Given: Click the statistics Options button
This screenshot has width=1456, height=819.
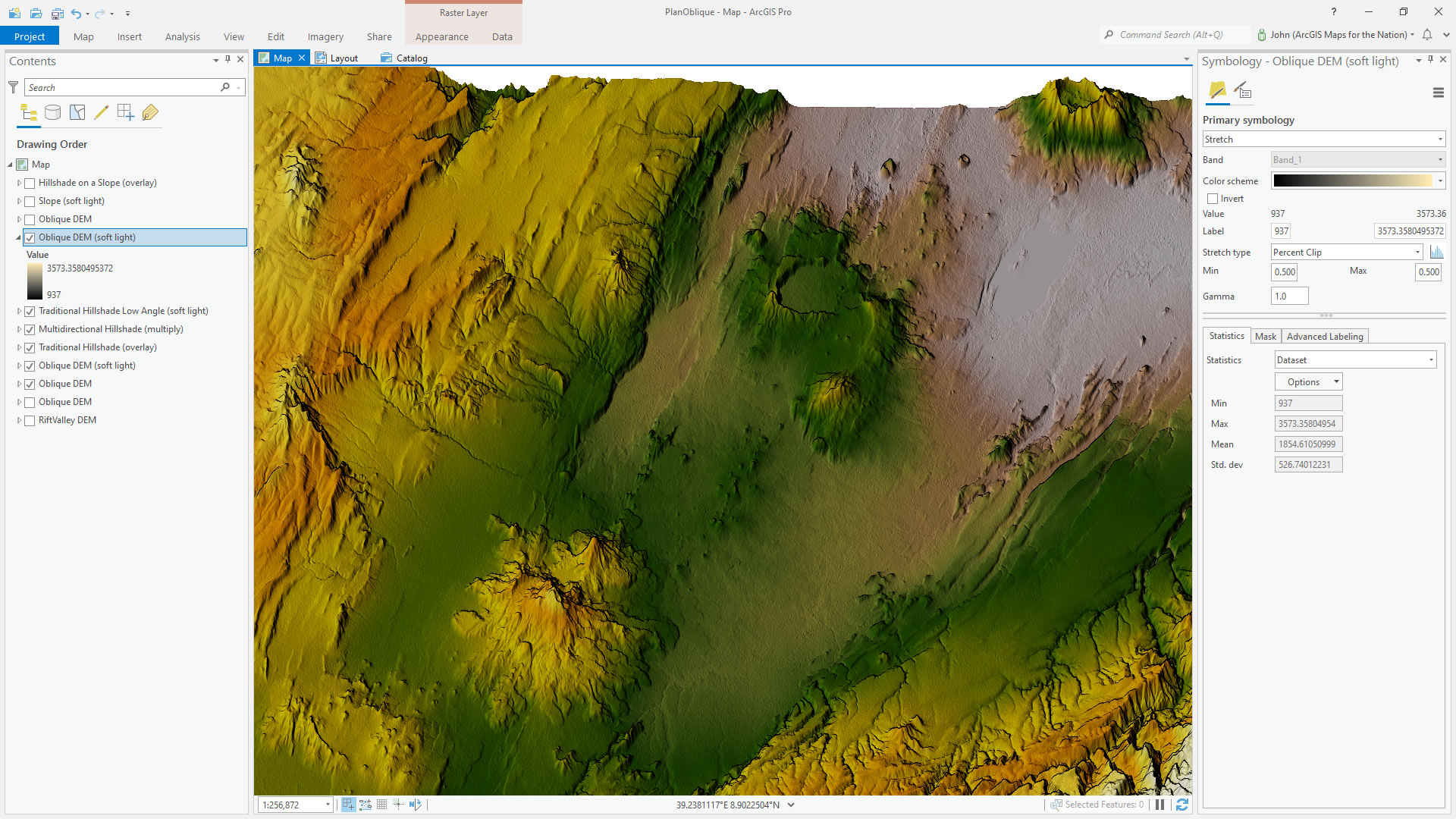Looking at the screenshot, I should [1308, 382].
